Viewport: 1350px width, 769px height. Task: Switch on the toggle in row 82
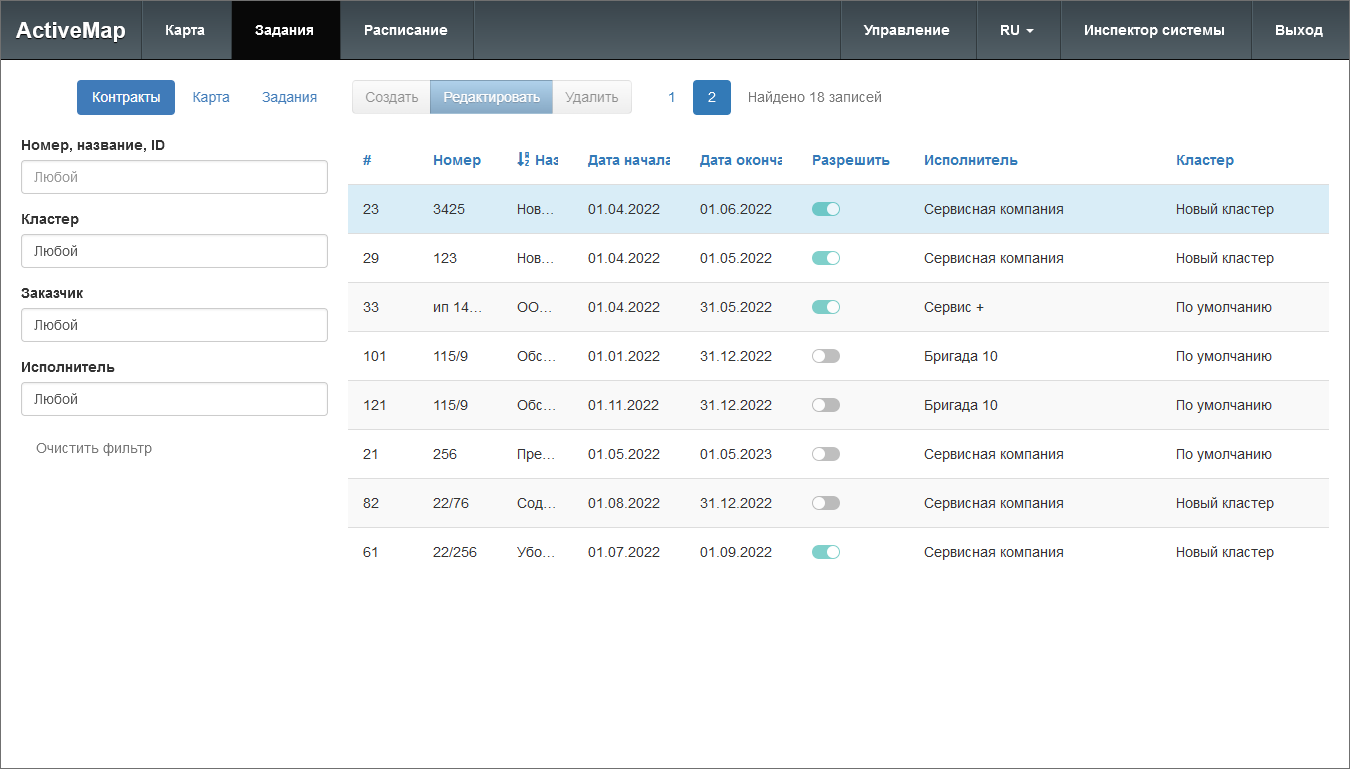825,503
